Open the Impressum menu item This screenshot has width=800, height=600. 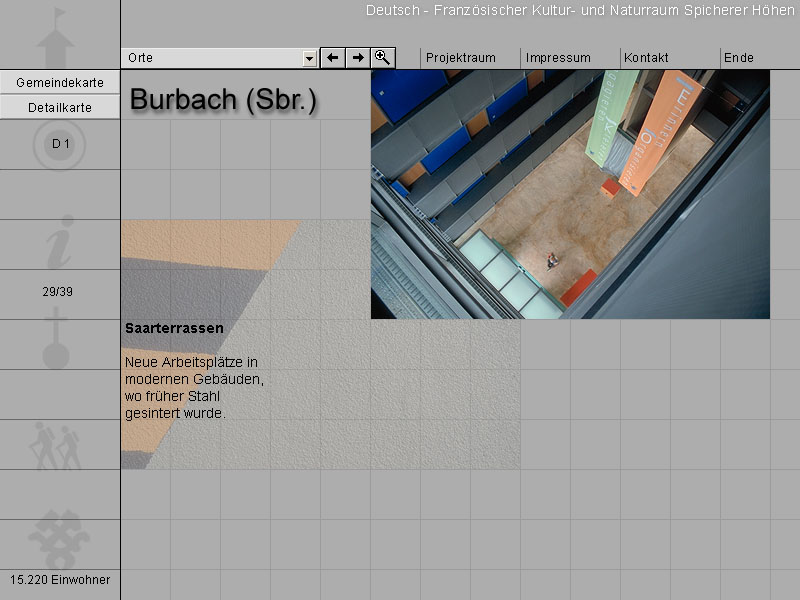click(x=558, y=58)
